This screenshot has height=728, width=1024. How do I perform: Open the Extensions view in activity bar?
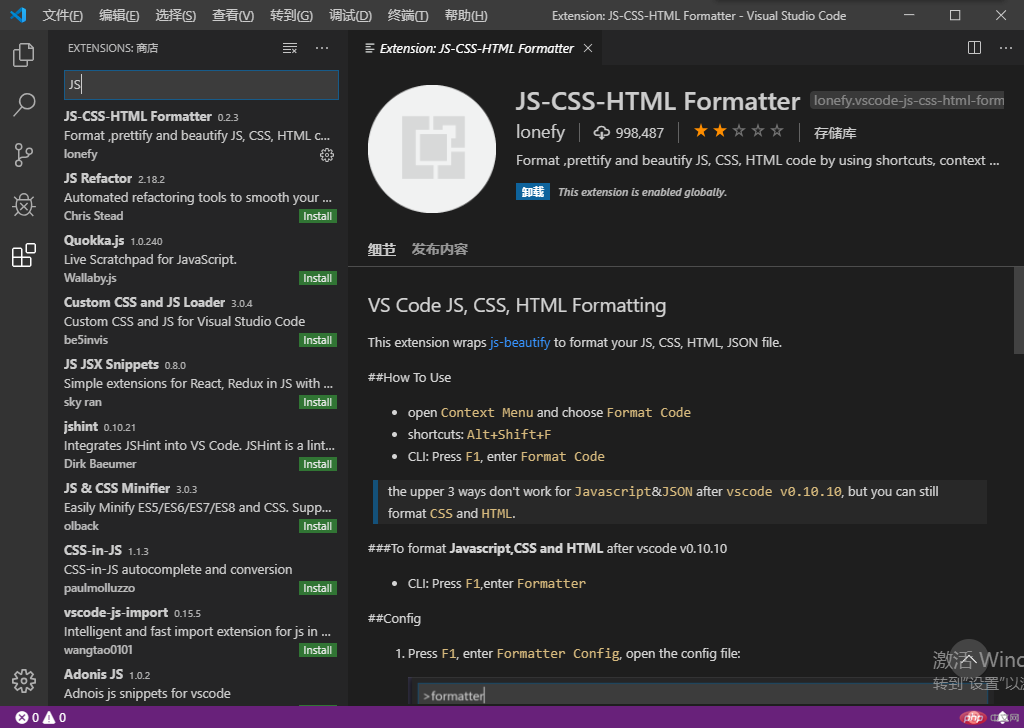(x=24, y=255)
